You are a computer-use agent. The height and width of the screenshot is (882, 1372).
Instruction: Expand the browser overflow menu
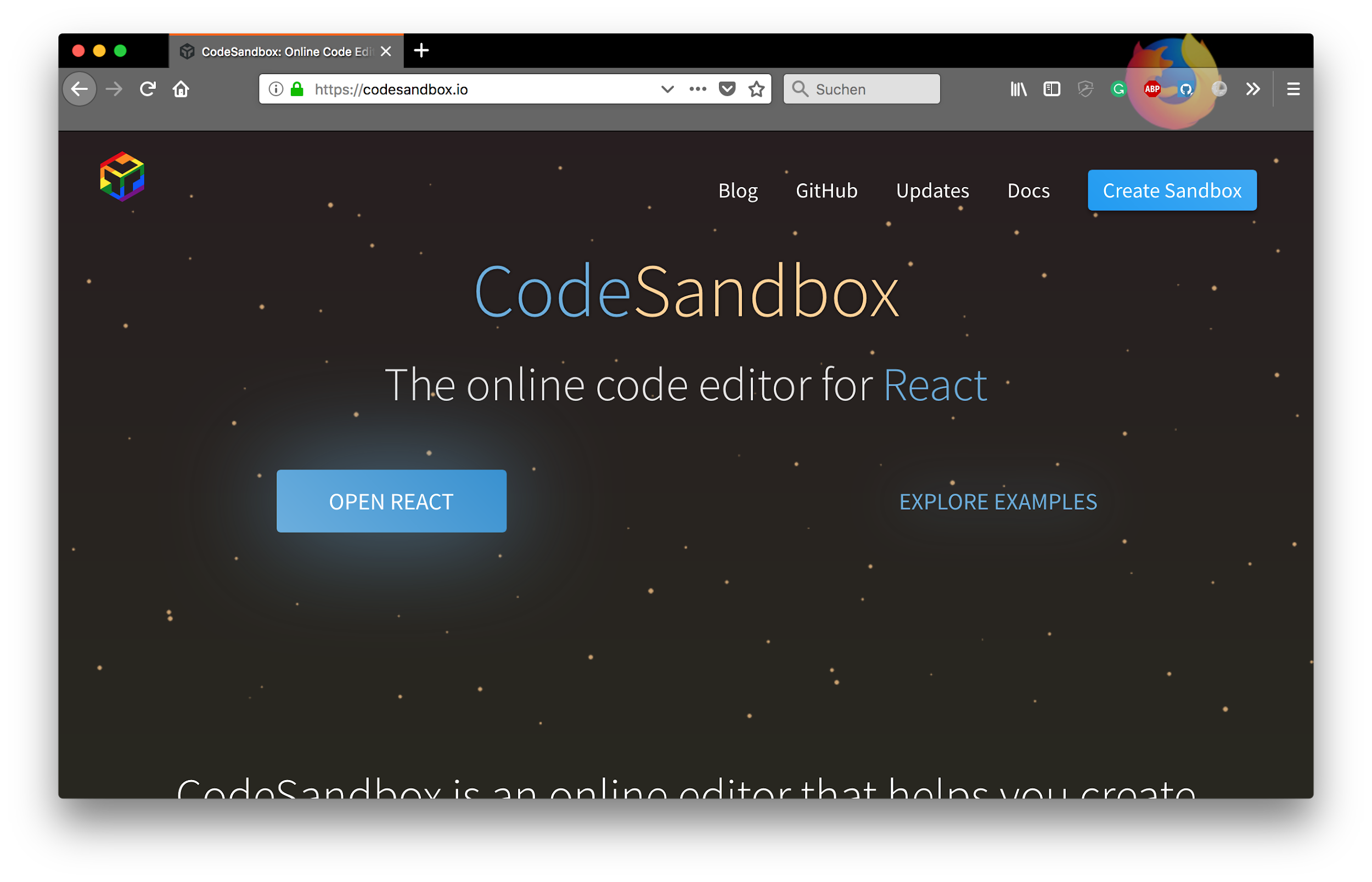tap(1253, 89)
